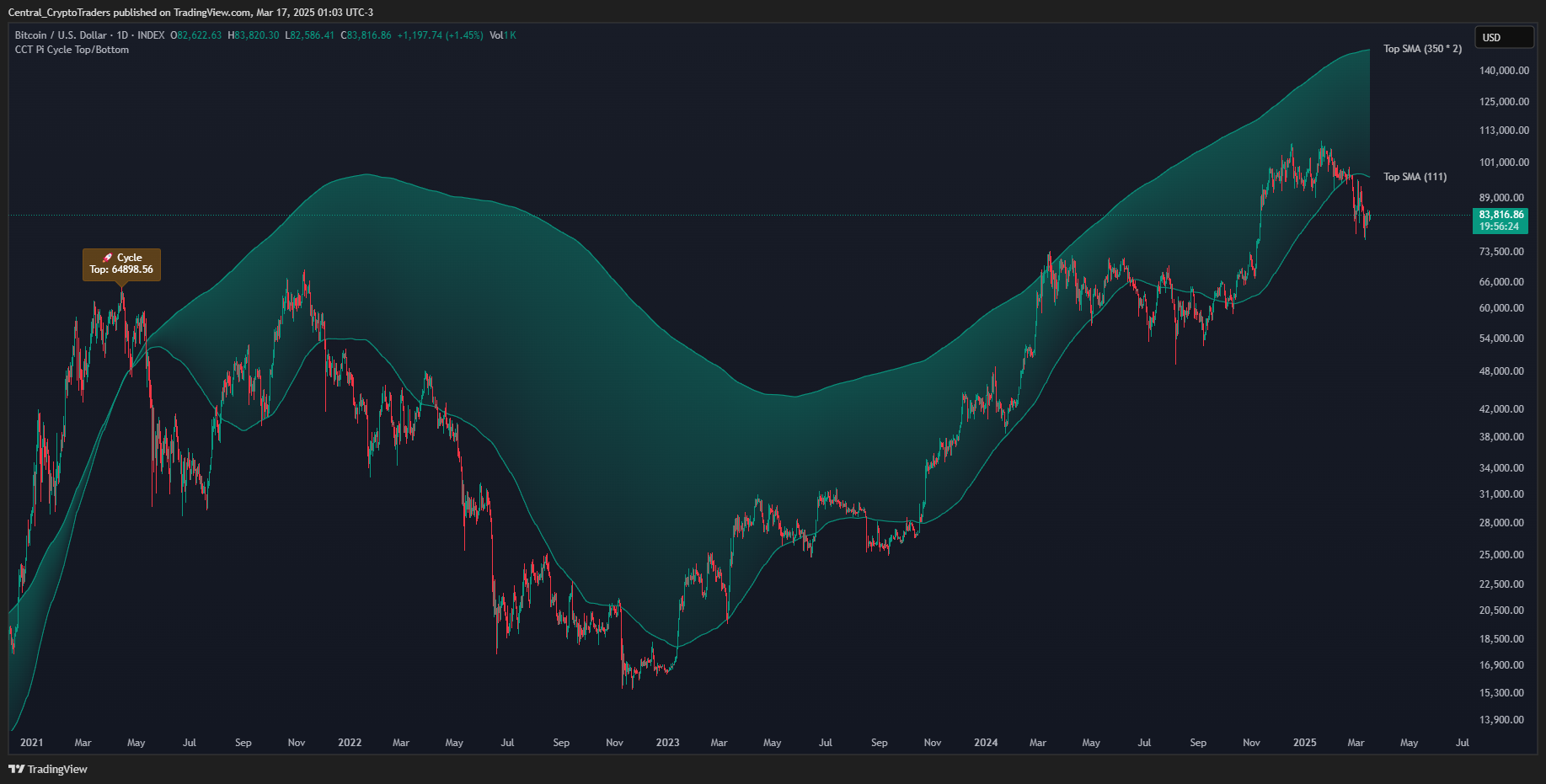The image size is (1546, 784).
Task: Click the 73,500.00 price axis label
Action: [1501, 252]
